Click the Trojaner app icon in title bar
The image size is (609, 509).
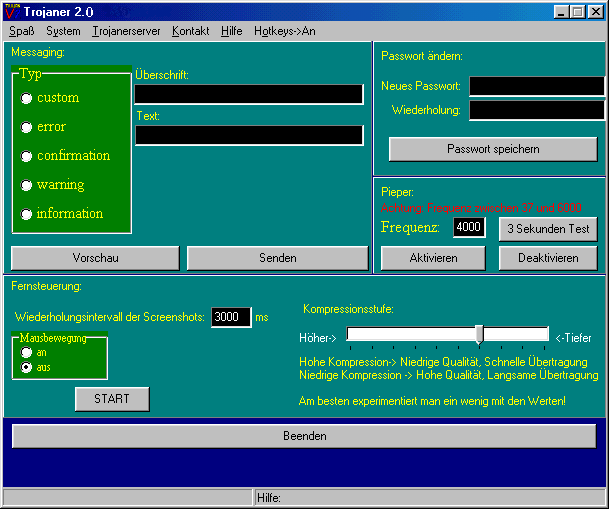pos(12,11)
